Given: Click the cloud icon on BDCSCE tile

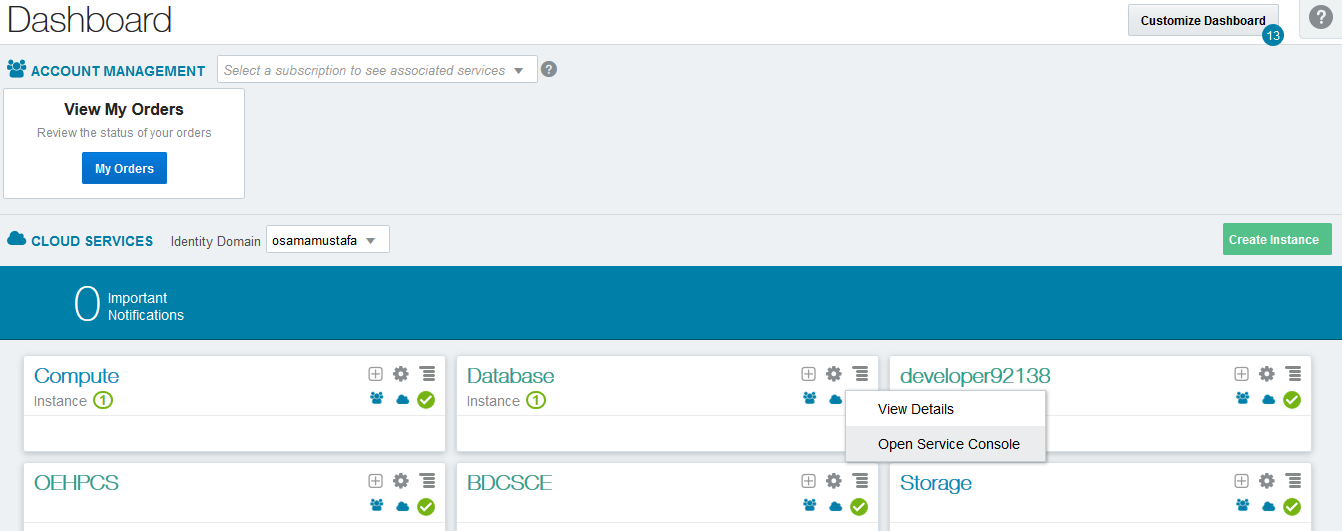Looking at the screenshot, I should 835,506.
